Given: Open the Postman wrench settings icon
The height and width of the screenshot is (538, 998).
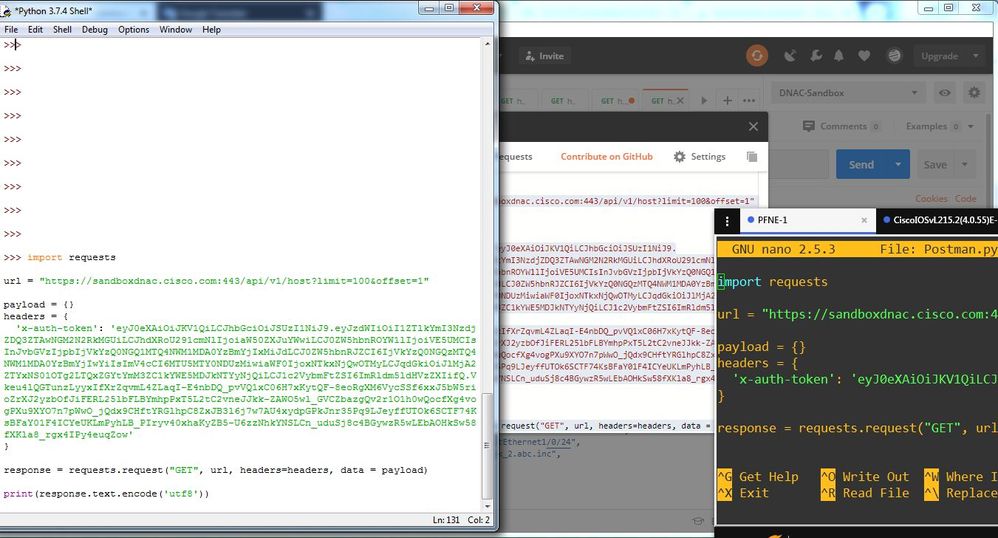Looking at the screenshot, I should pos(816,56).
